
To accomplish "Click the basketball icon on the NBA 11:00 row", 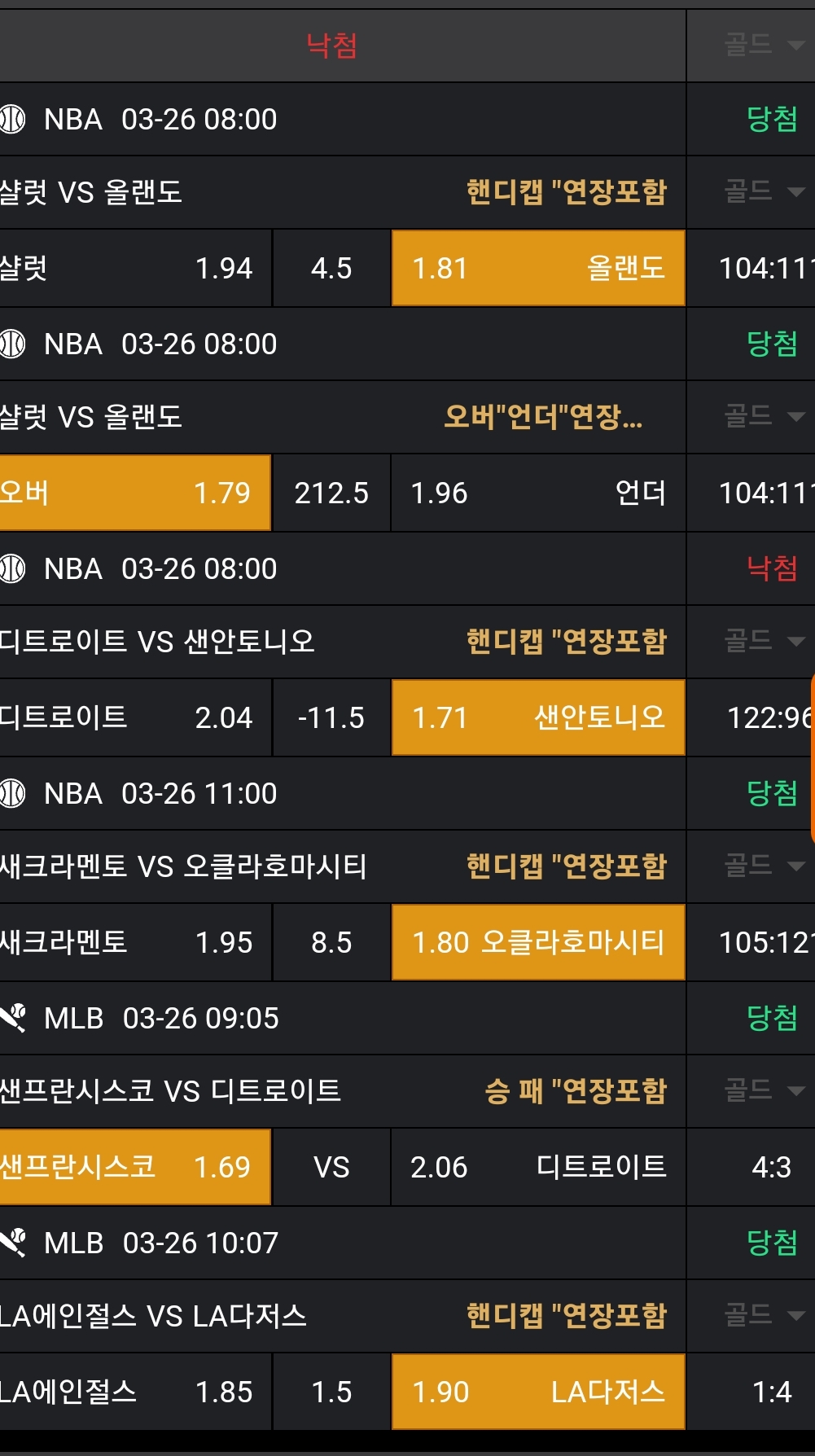I will click(x=13, y=793).
